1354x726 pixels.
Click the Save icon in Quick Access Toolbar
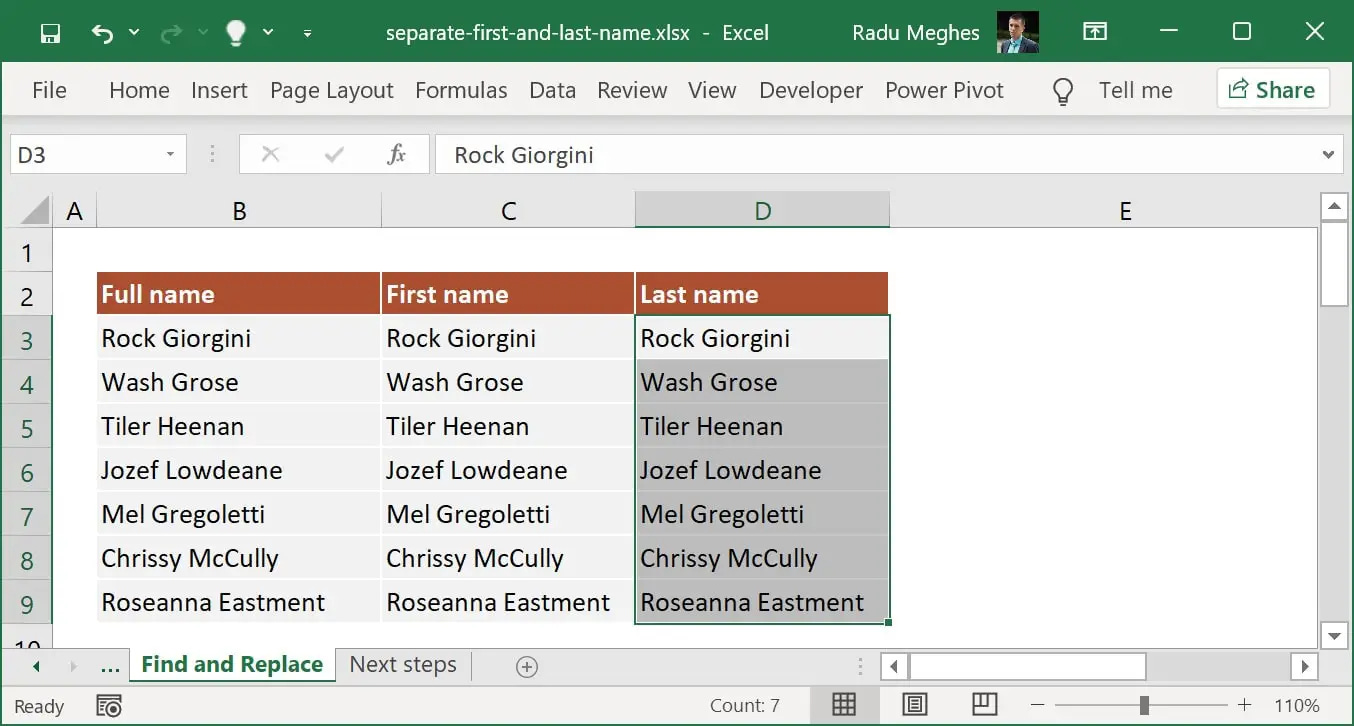click(x=49, y=32)
